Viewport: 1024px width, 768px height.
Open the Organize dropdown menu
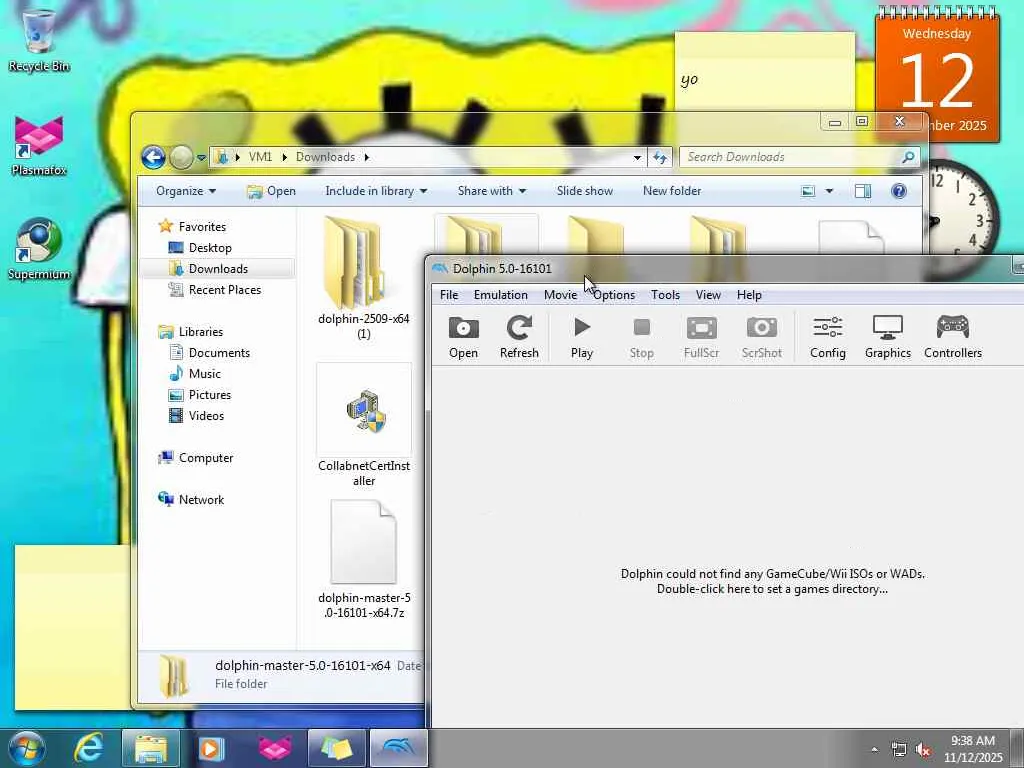pos(185,191)
